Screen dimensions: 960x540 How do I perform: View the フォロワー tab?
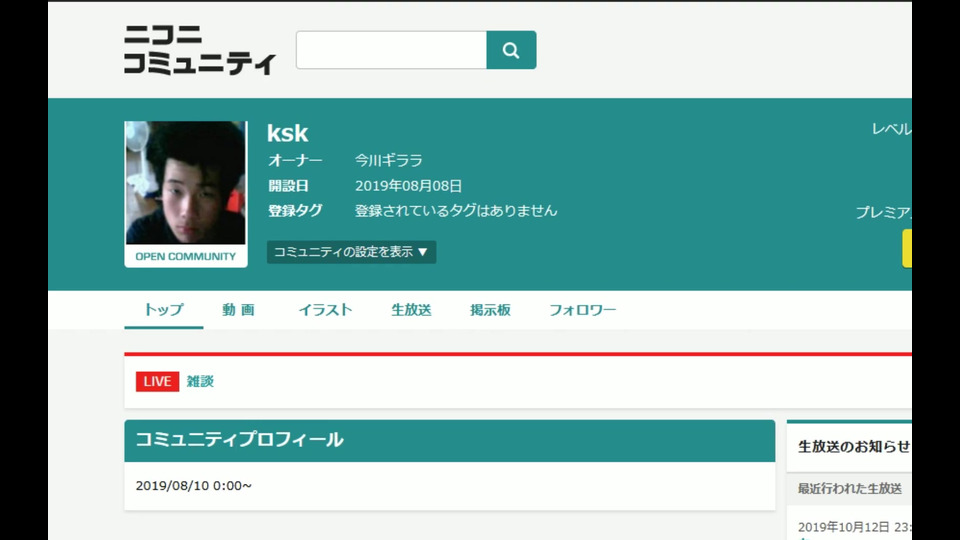click(x=582, y=310)
